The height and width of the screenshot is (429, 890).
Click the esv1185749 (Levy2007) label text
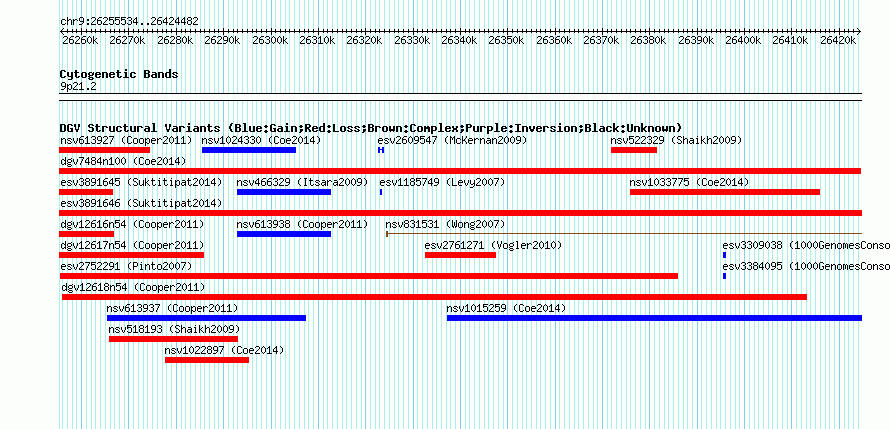tap(442, 182)
